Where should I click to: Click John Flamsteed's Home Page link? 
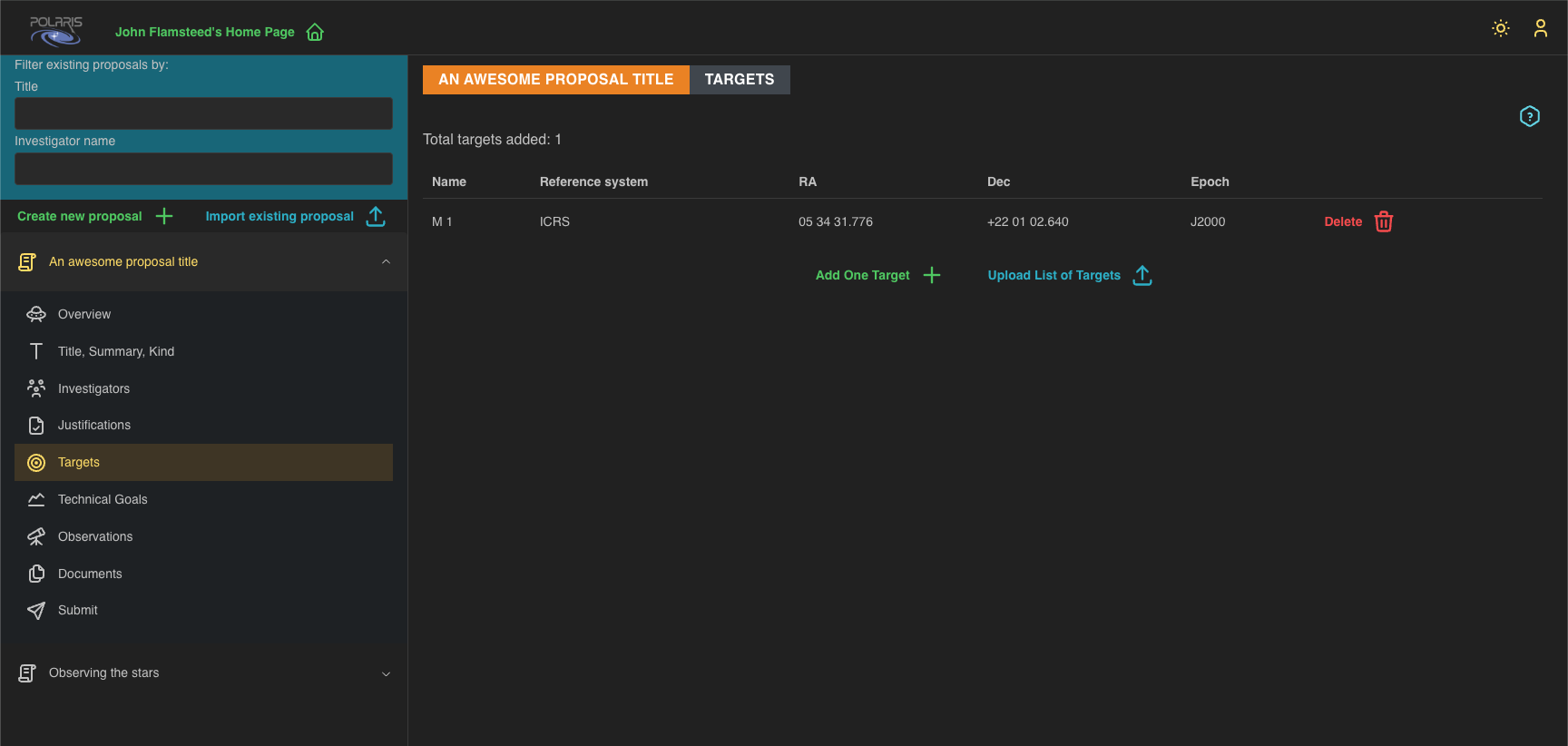(x=204, y=32)
